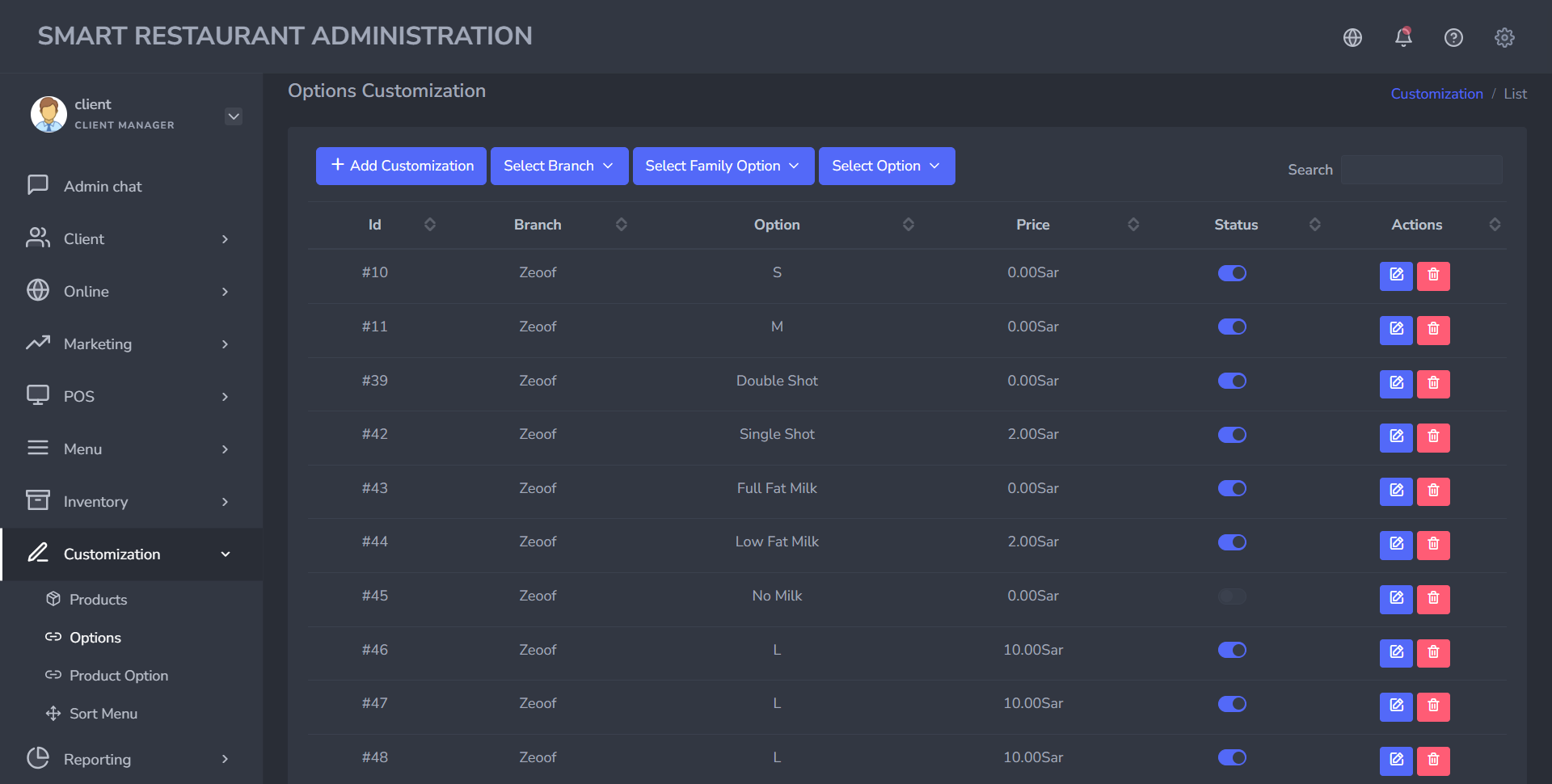Delete option #48 L
Screen dimensions: 1552x784
1433,761
